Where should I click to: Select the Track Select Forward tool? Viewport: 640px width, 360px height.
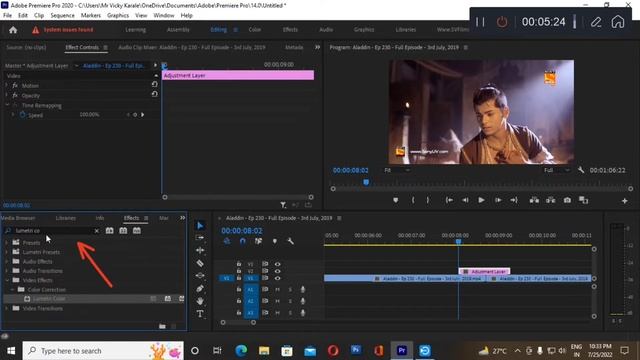[200, 238]
